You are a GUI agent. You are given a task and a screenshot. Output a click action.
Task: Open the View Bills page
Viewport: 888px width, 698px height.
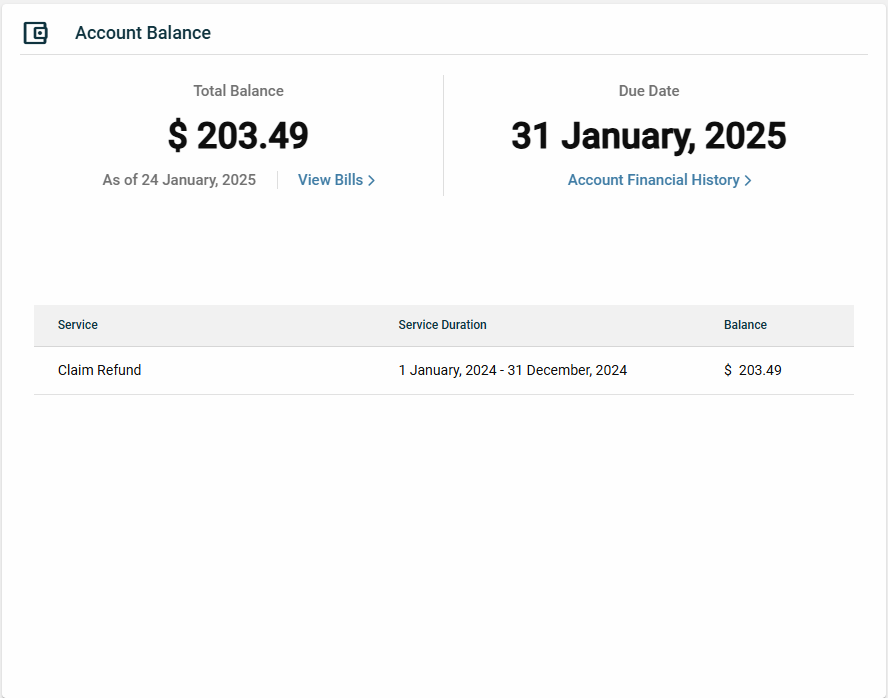pyautogui.click(x=330, y=180)
